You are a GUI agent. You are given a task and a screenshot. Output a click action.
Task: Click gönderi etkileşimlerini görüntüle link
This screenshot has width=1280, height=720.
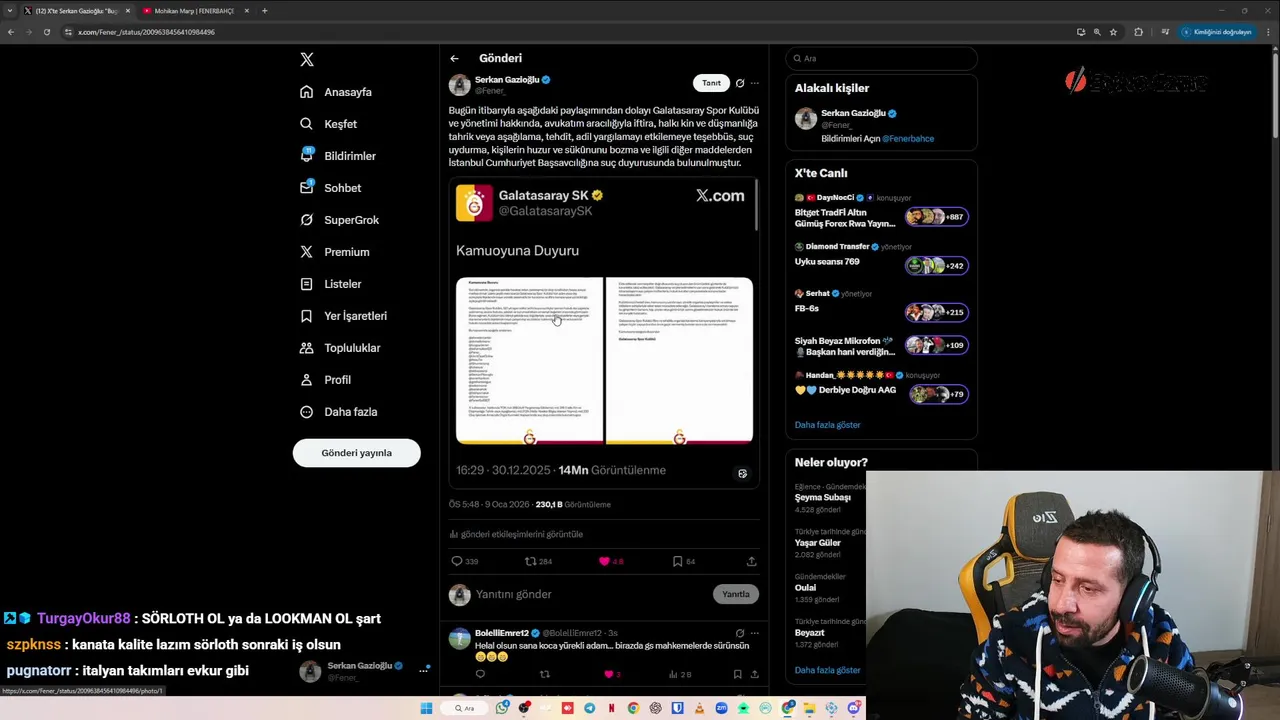(516, 534)
